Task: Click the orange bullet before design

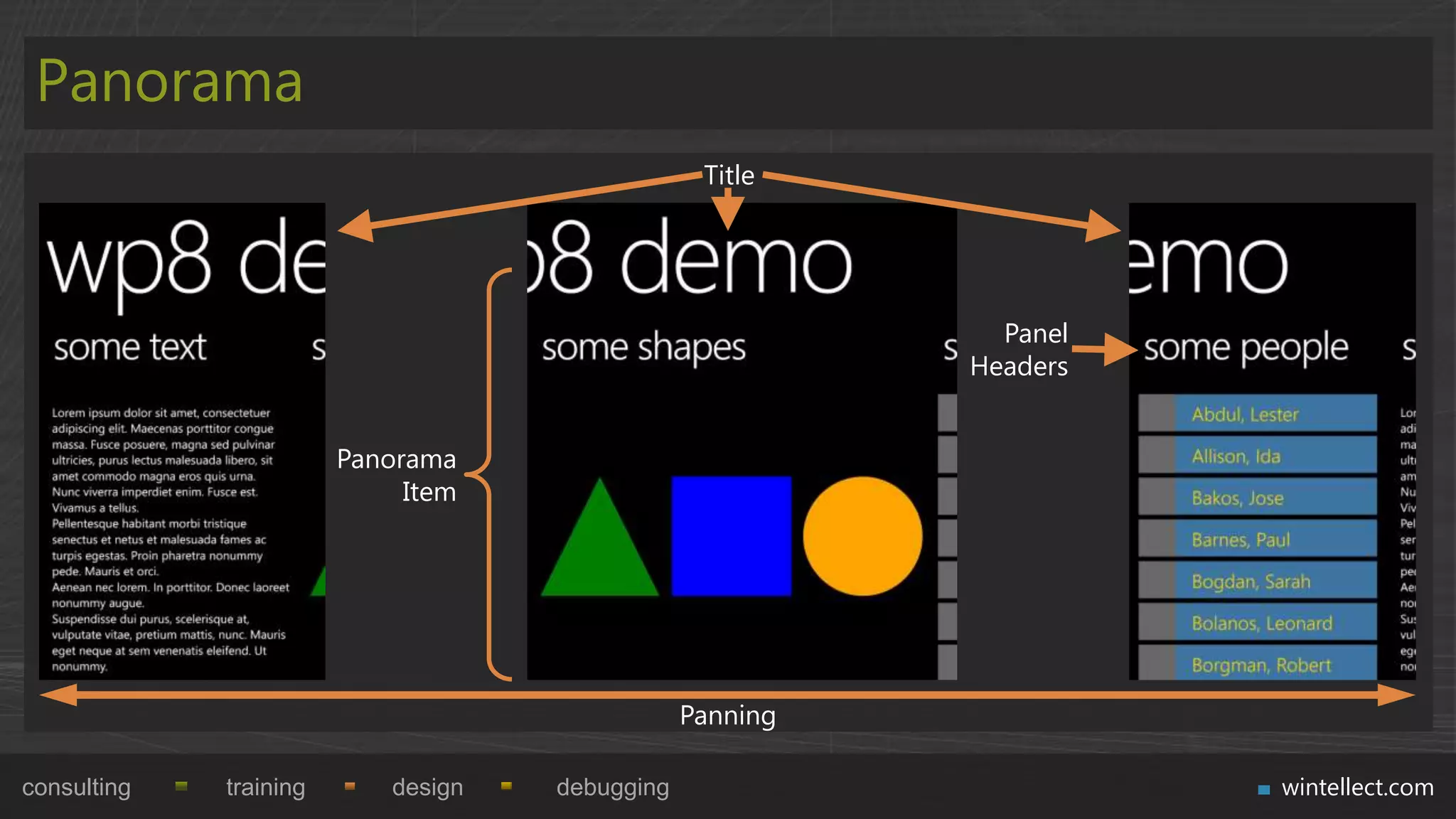Action: tap(349, 786)
